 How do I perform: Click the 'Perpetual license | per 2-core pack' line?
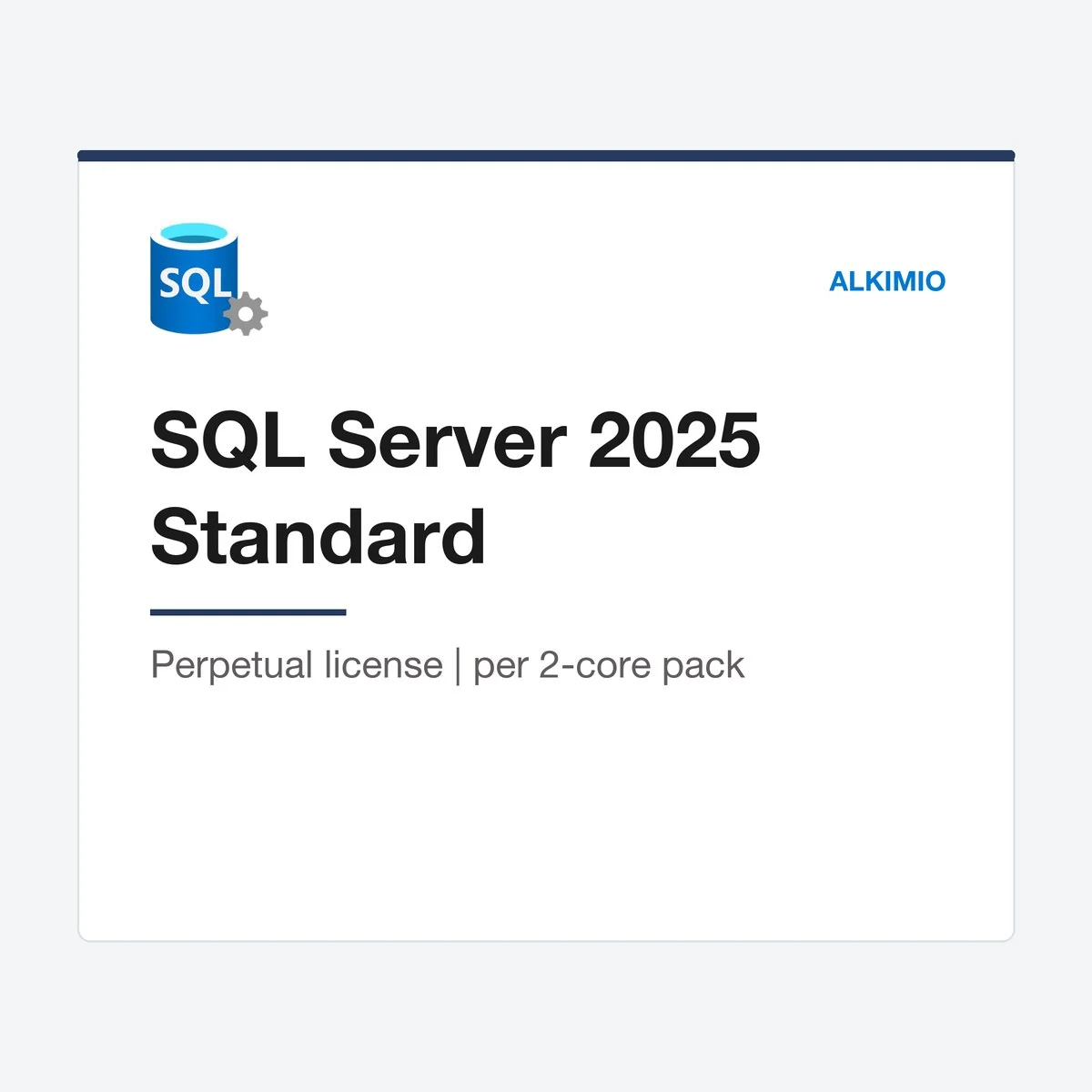(448, 665)
